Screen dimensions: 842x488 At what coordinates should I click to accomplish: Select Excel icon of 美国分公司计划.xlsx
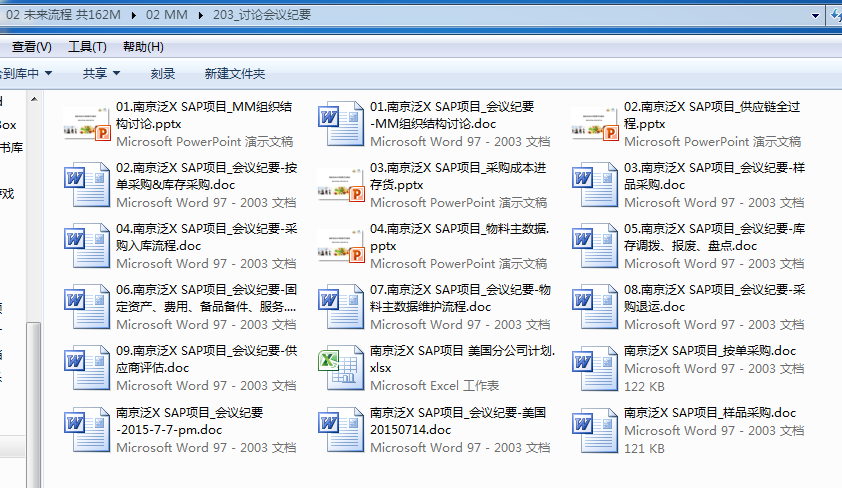click(340, 368)
